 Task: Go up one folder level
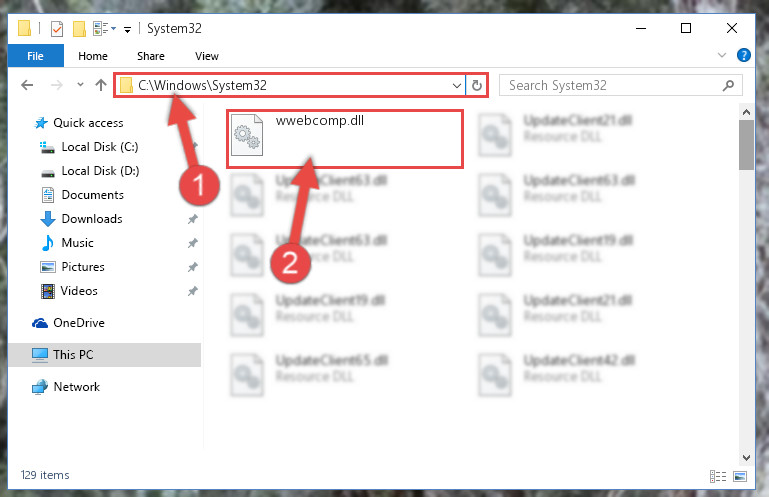(101, 85)
